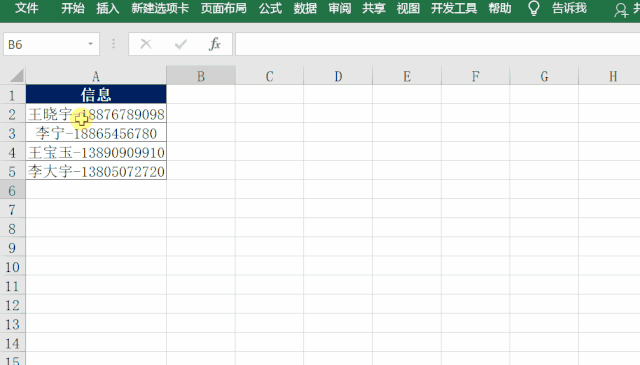Select column H header

pyautogui.click(x=609, y=76)
